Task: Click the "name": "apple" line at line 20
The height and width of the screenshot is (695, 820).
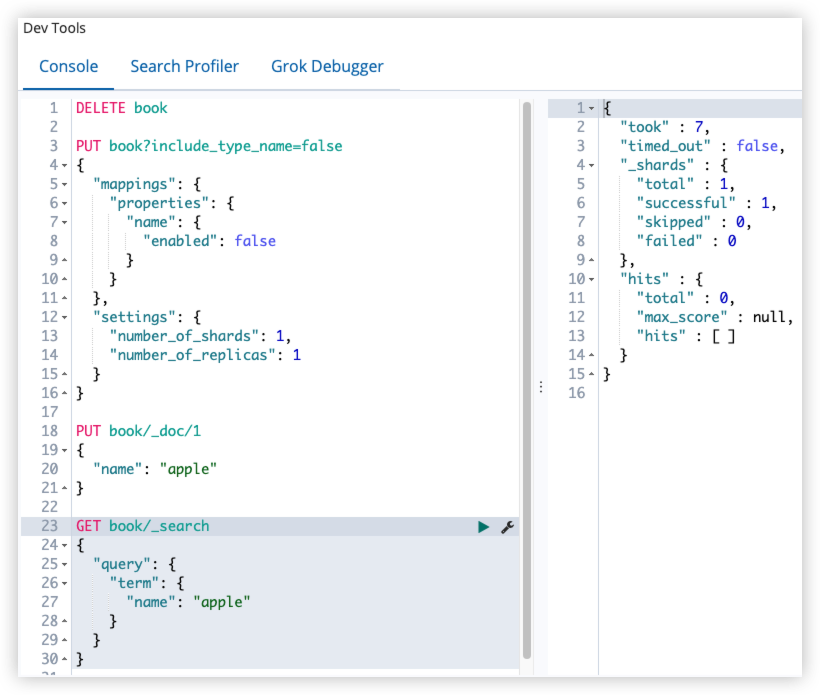Action: 155,469
